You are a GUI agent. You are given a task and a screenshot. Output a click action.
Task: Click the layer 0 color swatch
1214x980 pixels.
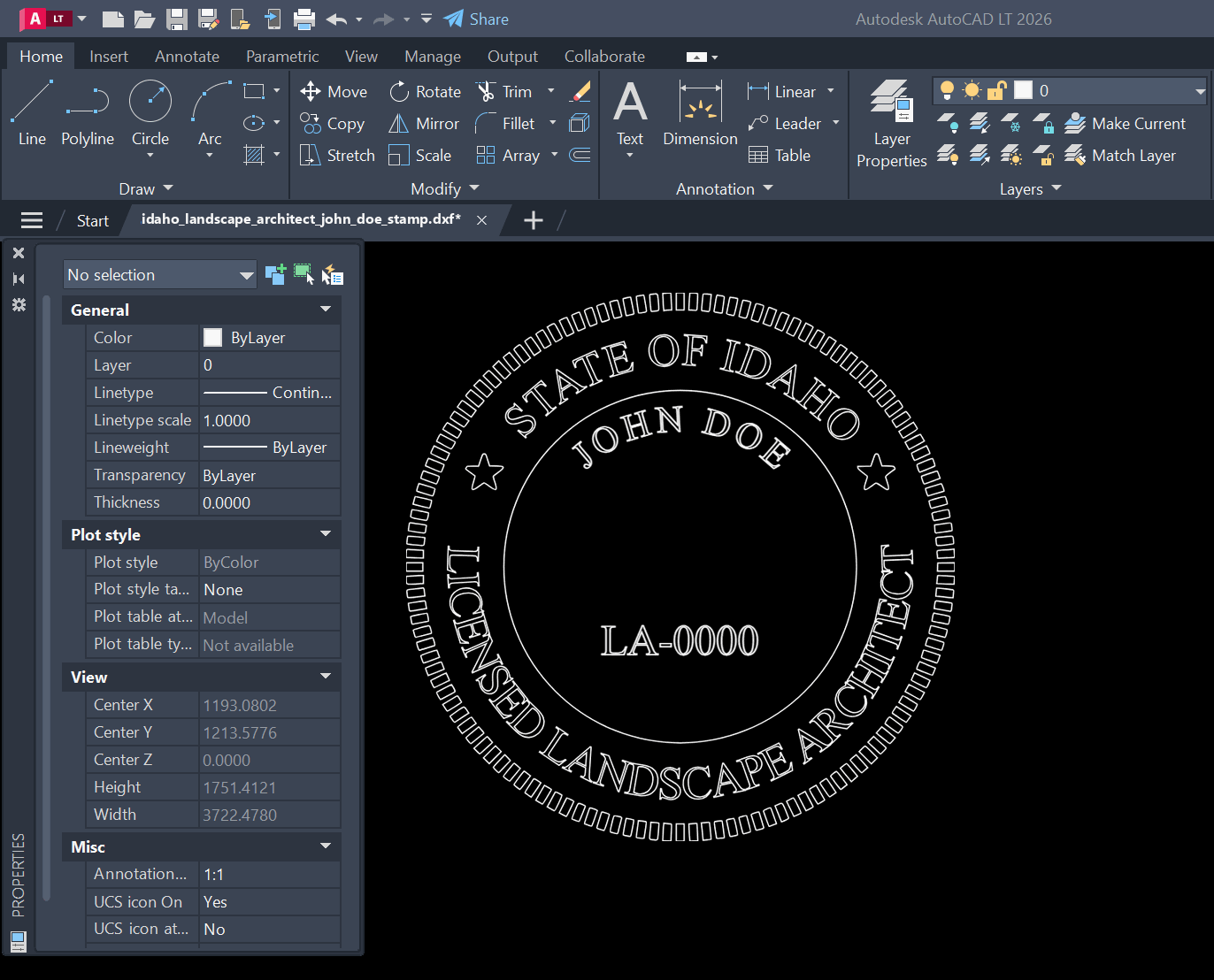[1023, 90]
